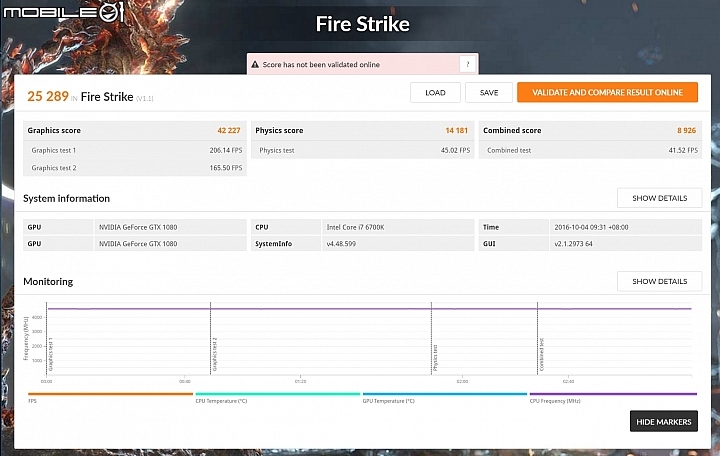The image size is (720, 456).
Task: Click the Time value 2016-10-04 09:31
Action: pos(591,227)
